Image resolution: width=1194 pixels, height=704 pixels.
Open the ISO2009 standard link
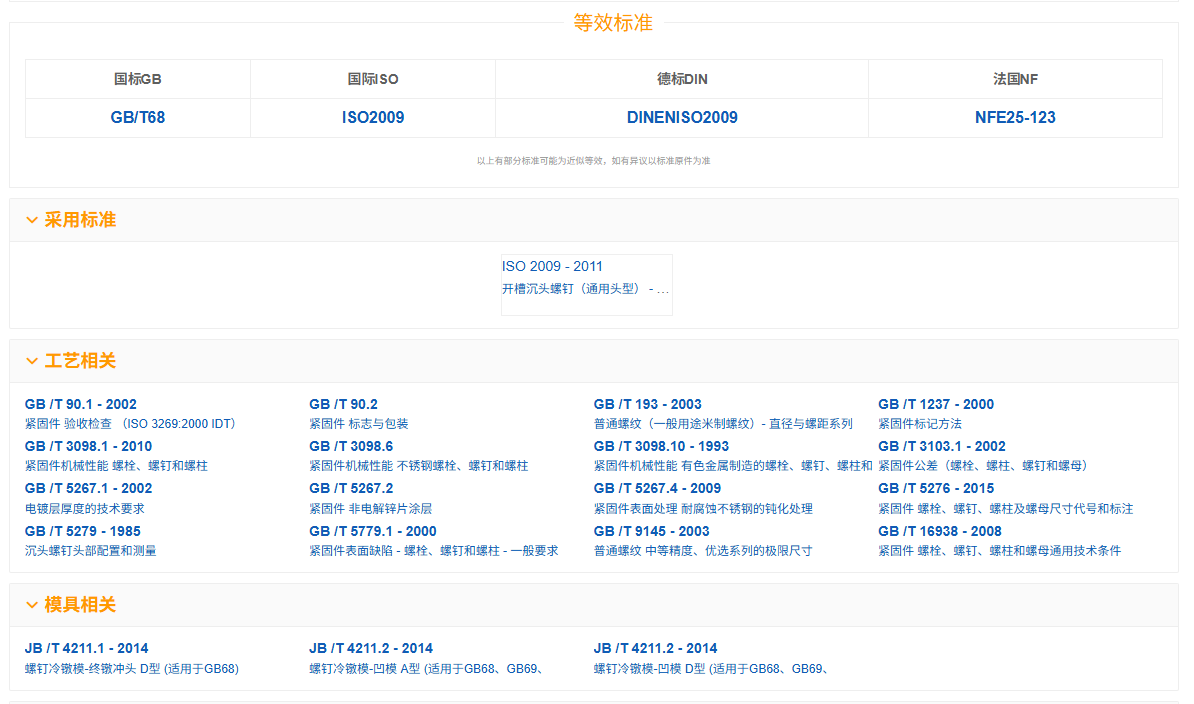[x=373, y=117]
